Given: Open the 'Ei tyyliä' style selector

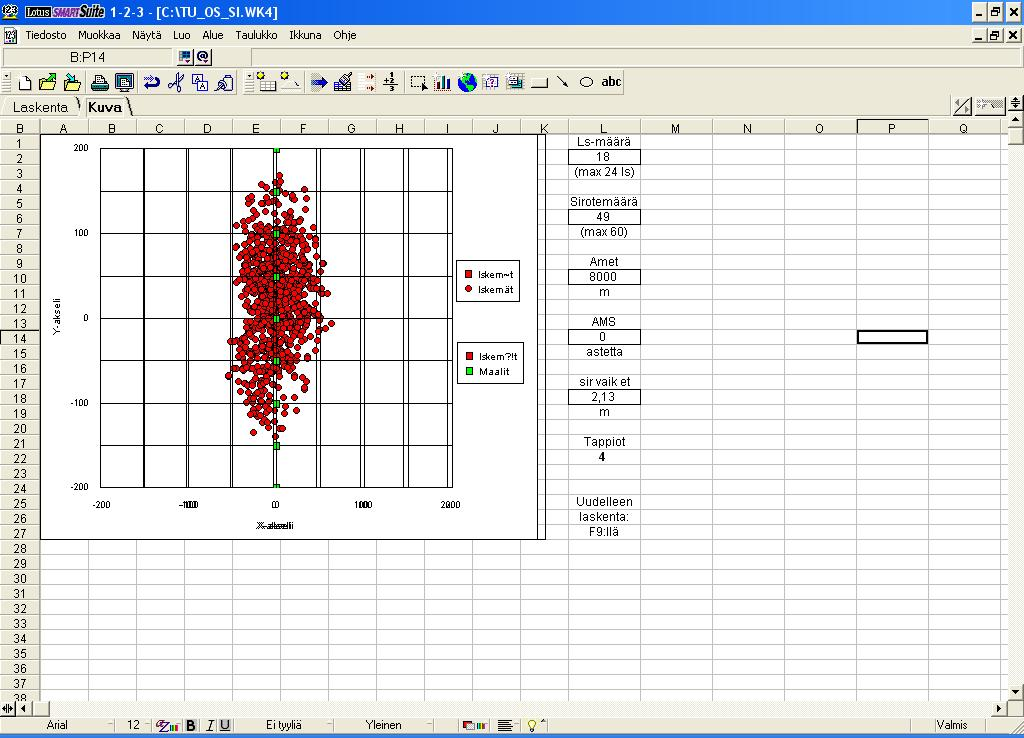Looking at the screenshot, I should 284,726.
